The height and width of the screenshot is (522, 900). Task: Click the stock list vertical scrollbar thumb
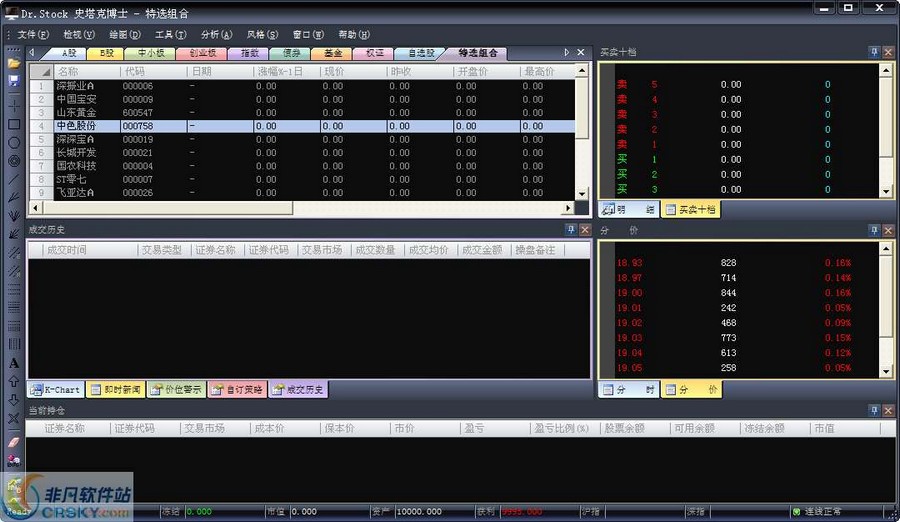tap(581, 108)
